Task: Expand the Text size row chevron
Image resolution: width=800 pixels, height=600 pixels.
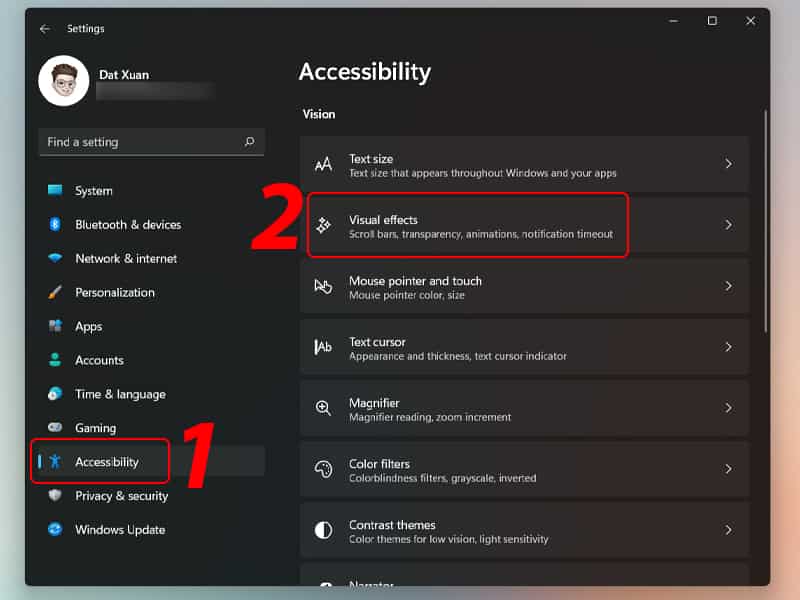Action: coord(729,165)
